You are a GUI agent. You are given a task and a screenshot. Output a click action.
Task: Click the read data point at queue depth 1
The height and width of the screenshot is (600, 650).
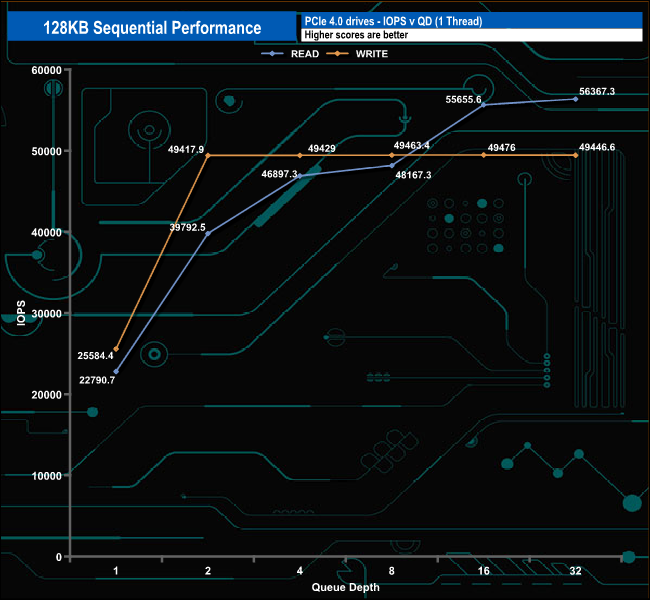[x=116, y=372]
